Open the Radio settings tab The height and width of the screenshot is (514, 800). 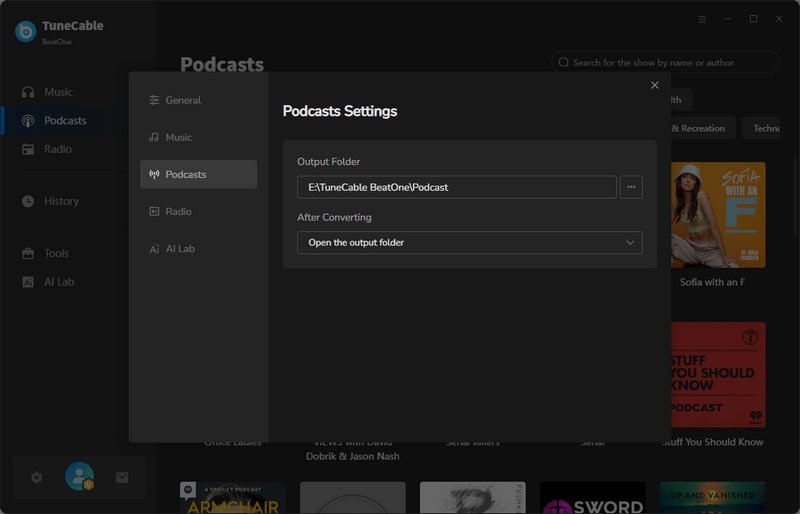pos(198,211)
